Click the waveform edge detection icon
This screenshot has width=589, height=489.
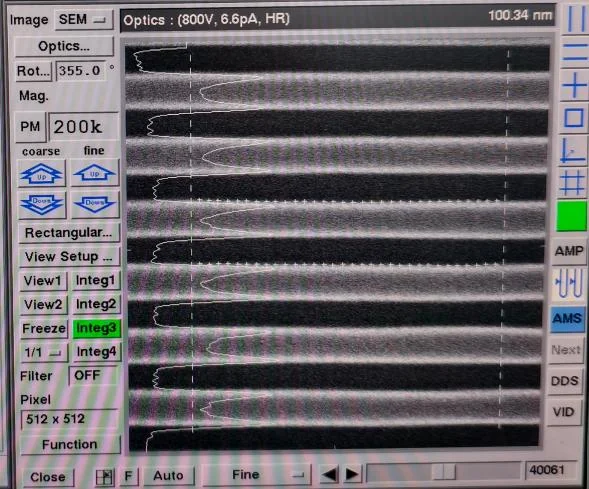(569, 284)
